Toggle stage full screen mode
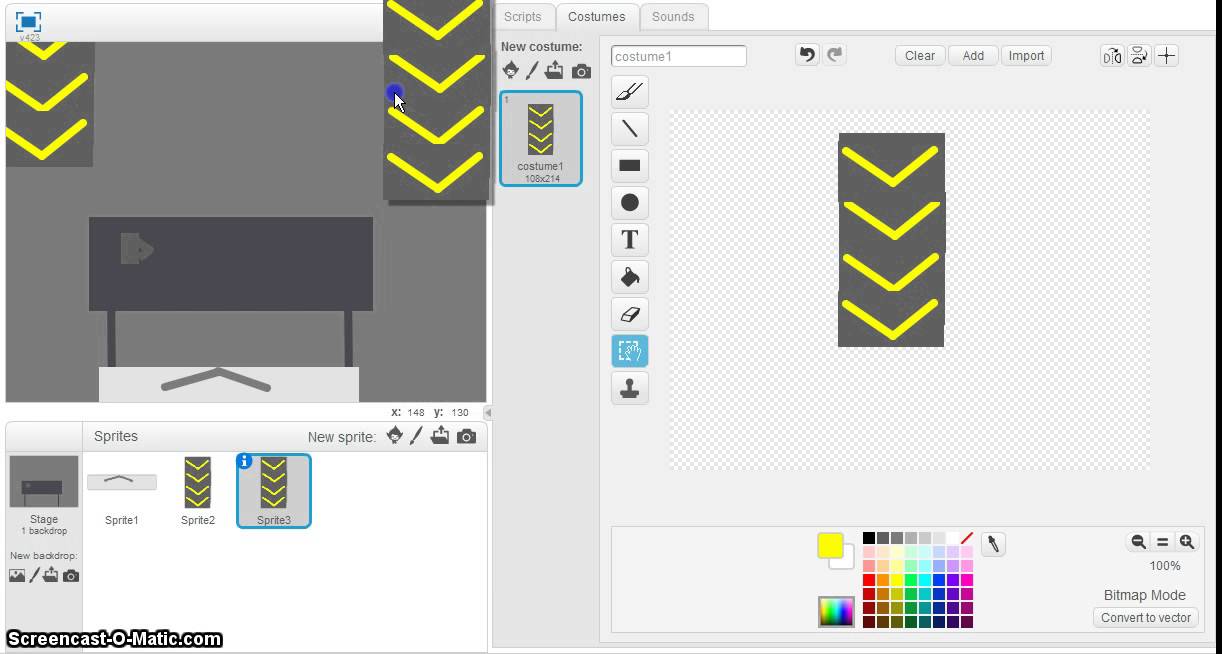The height and width of the screenshot is (654, 1222). point(28,22)
